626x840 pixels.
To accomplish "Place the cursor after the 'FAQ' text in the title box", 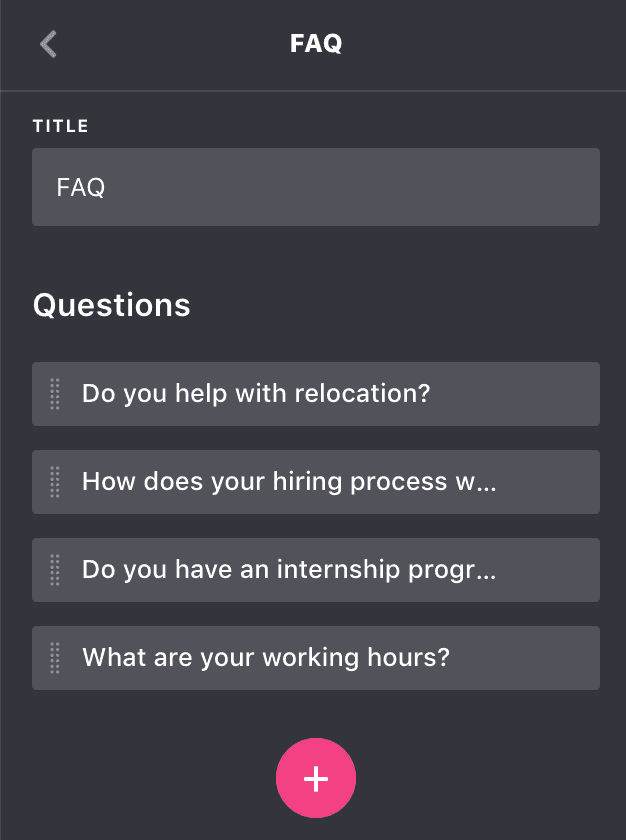I will tap(107, 187).
